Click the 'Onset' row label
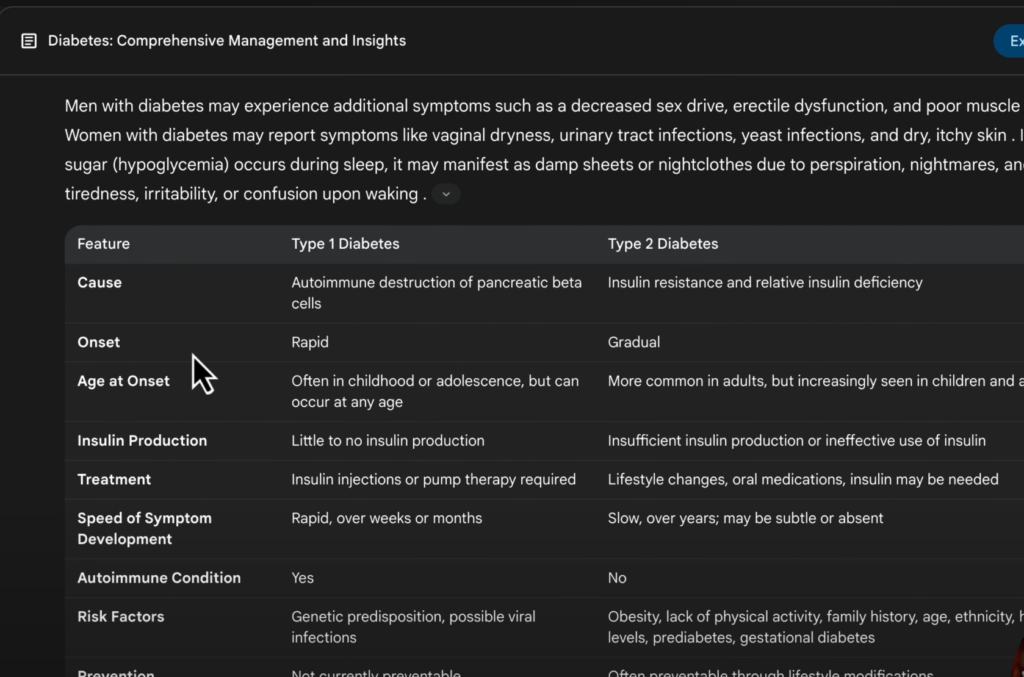 pyautogui.click(x=98, y=342)
